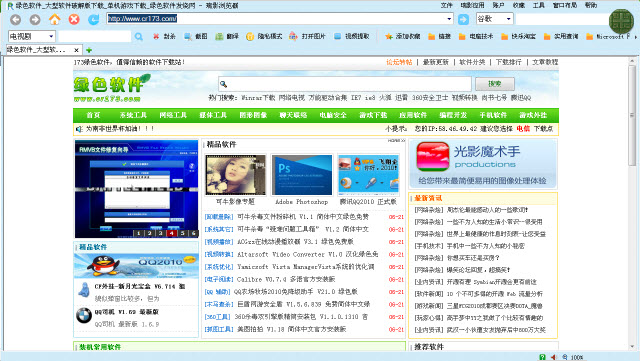Open the 电视剧 category dropdown
Viewport: 640px width, 361px height.
pos(51,36)
